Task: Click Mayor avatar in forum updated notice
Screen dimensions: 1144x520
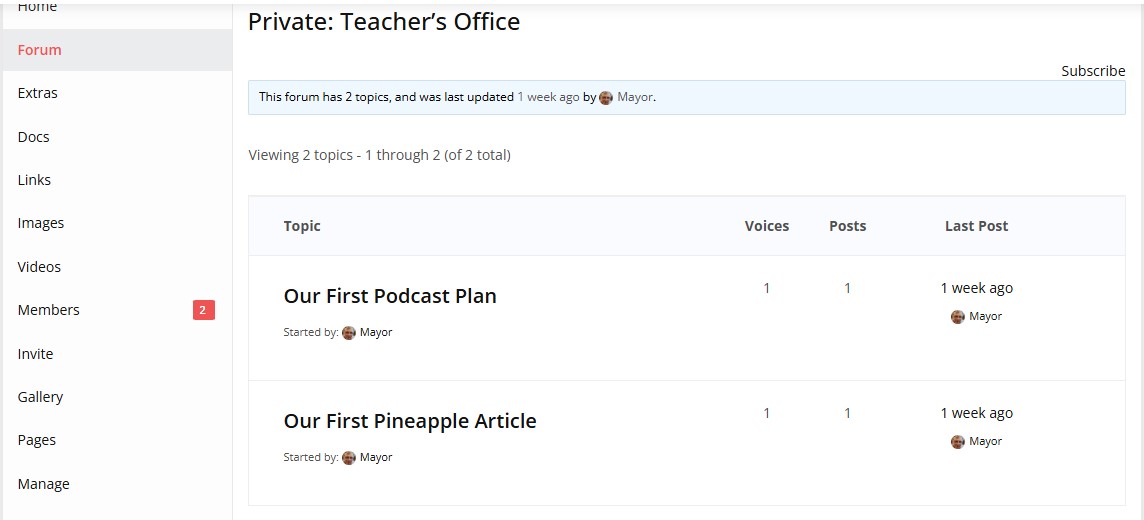Action: [x=606, y=98]
